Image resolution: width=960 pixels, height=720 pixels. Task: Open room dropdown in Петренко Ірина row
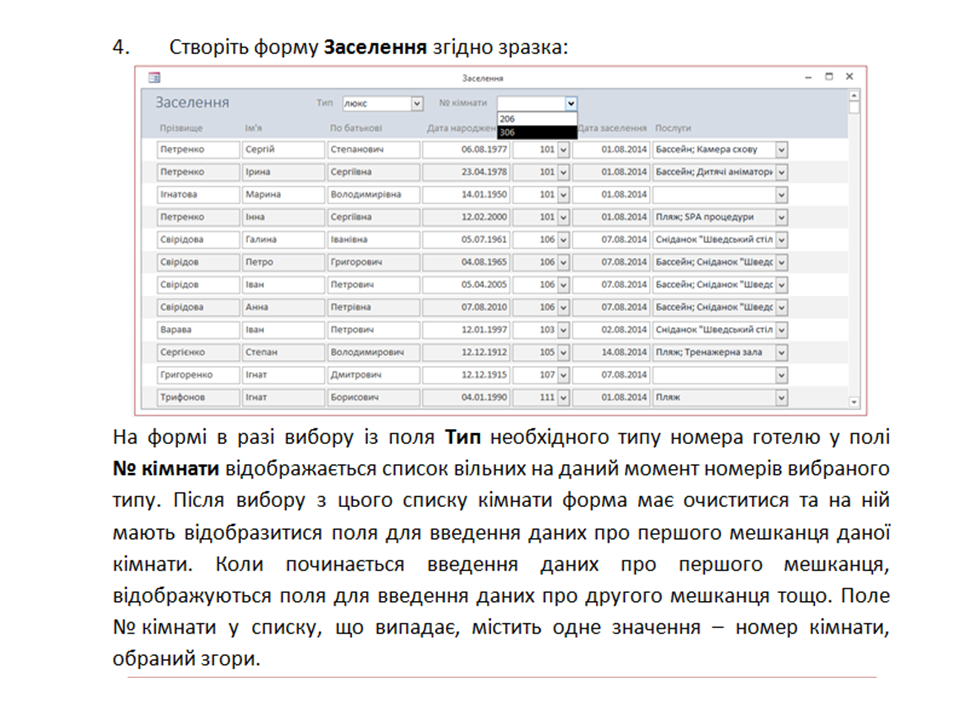(564, 172)
